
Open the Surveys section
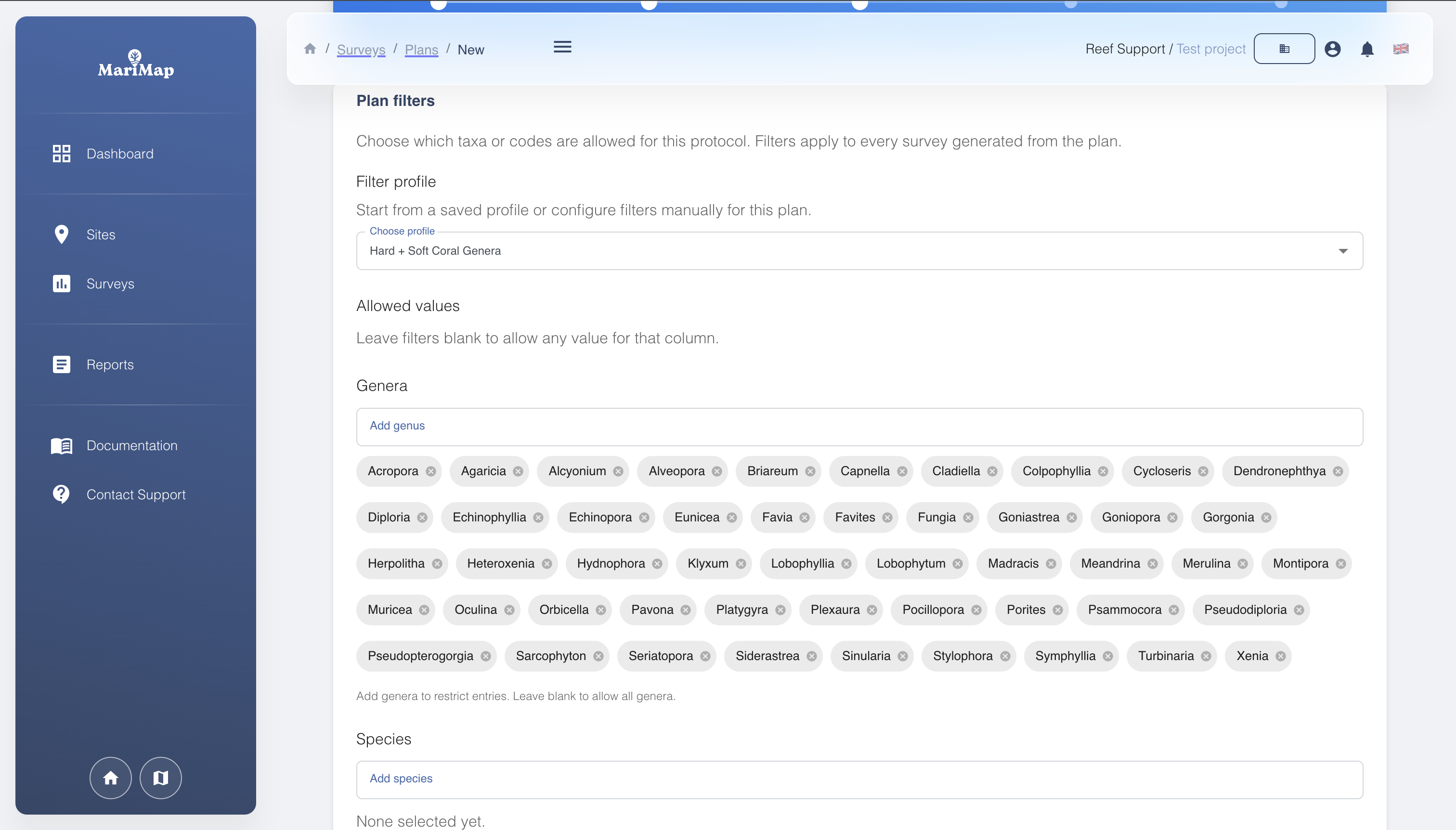point(110,283)
